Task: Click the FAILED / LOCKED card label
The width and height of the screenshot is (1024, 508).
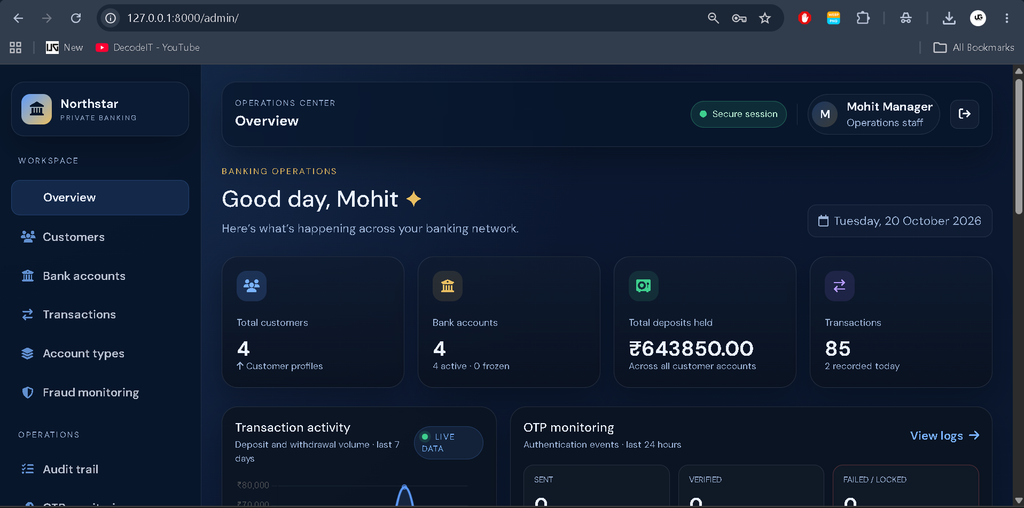Action: coord(874,479)
